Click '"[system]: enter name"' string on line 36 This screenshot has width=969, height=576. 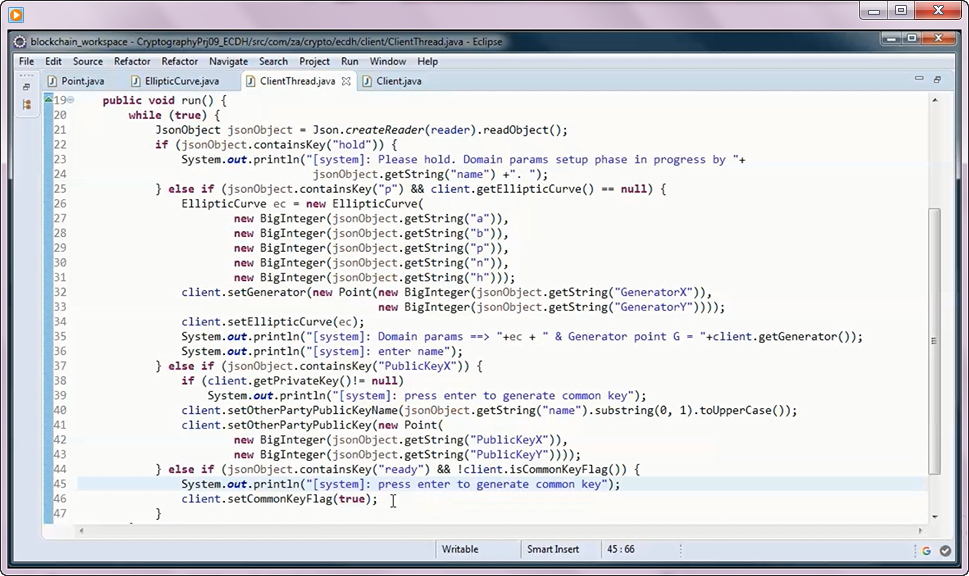[x=378, y=351]
